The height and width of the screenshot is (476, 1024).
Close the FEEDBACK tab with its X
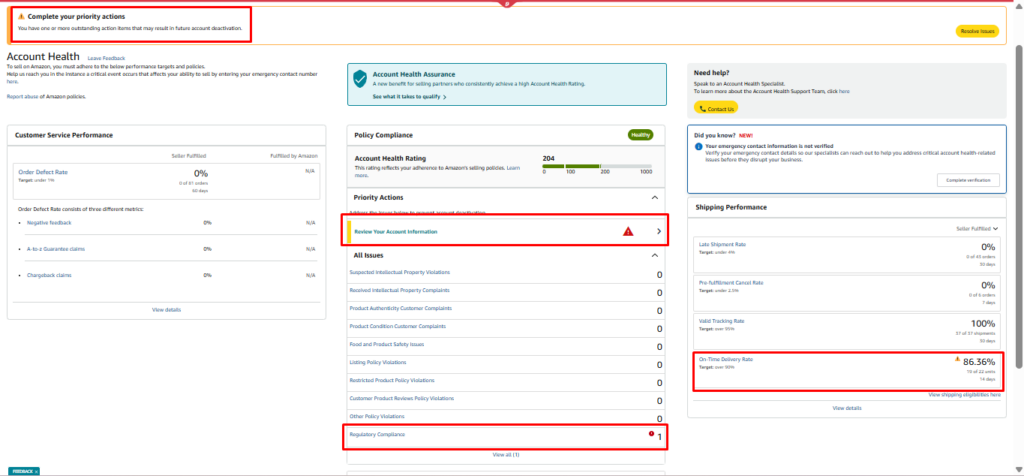coord(37,471)
